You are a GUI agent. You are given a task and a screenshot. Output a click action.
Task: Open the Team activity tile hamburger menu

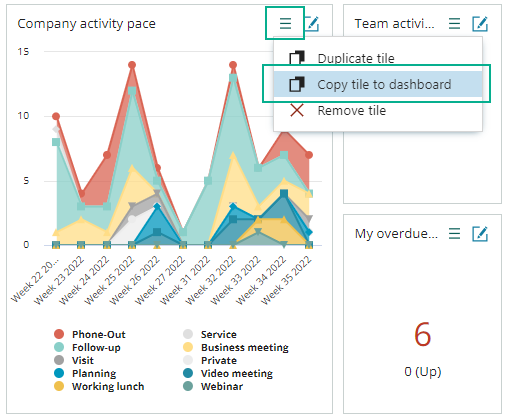coord(454,24)
